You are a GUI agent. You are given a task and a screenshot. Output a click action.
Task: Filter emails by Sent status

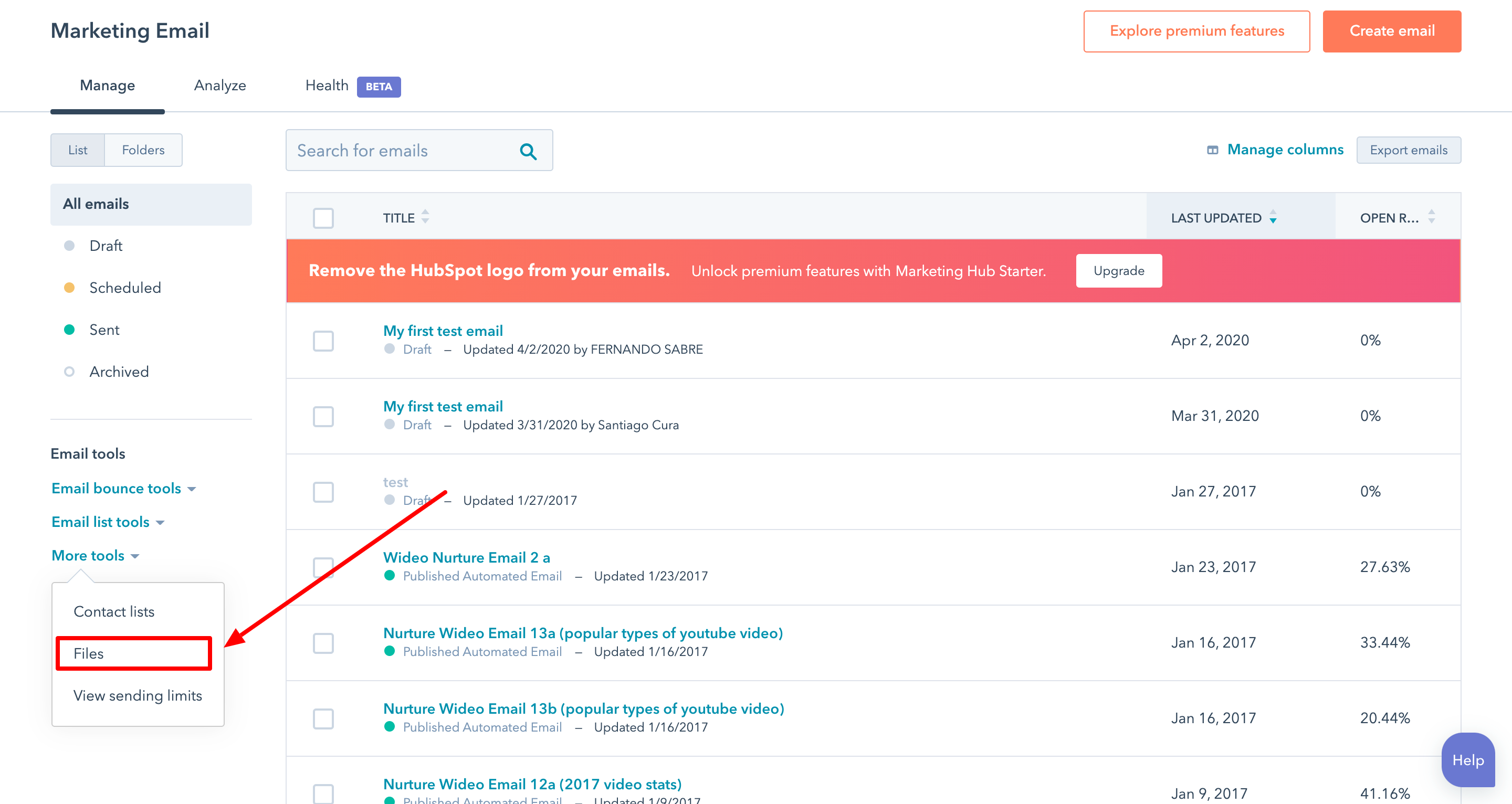click(104, 330)
